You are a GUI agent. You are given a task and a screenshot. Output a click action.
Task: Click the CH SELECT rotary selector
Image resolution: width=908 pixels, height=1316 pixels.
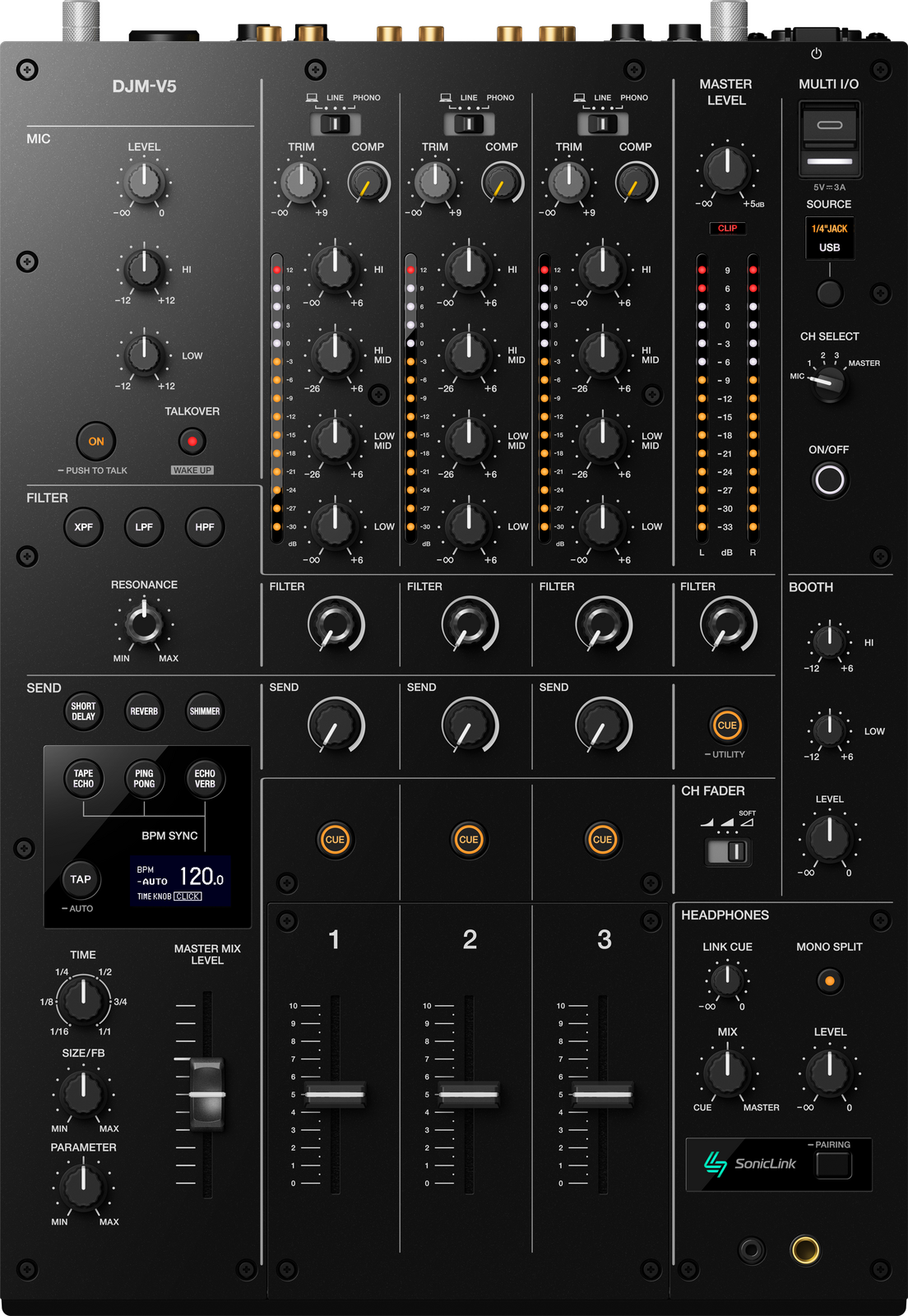[x=828, y=382]
